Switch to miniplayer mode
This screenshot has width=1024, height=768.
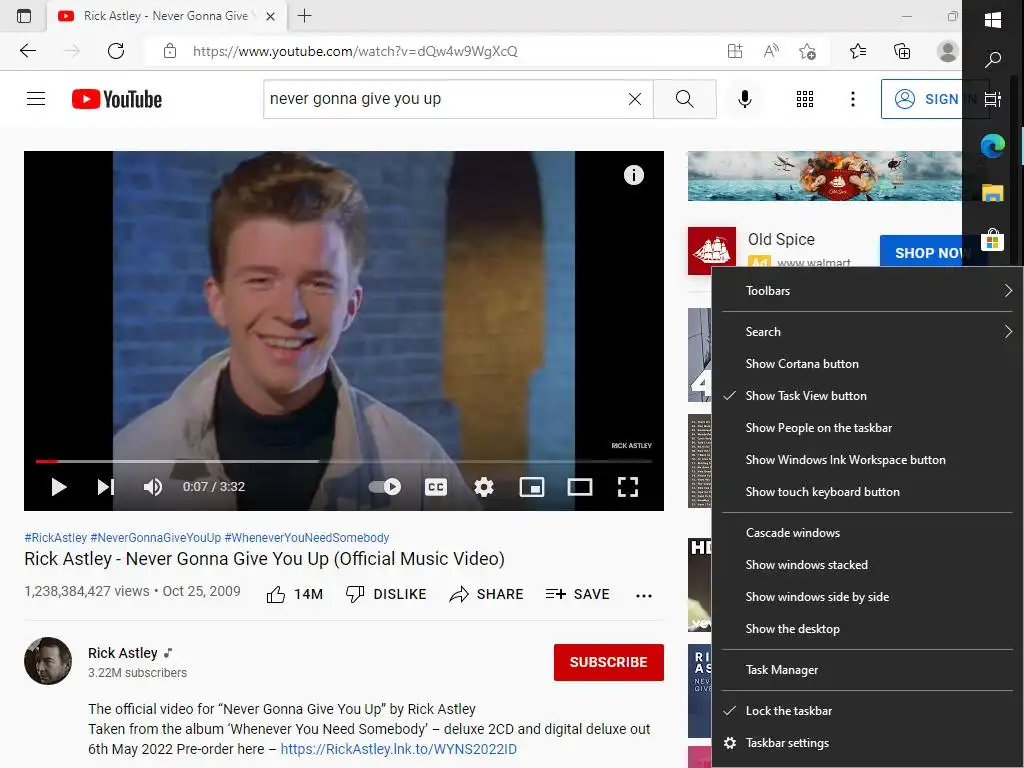coord(532,487)
